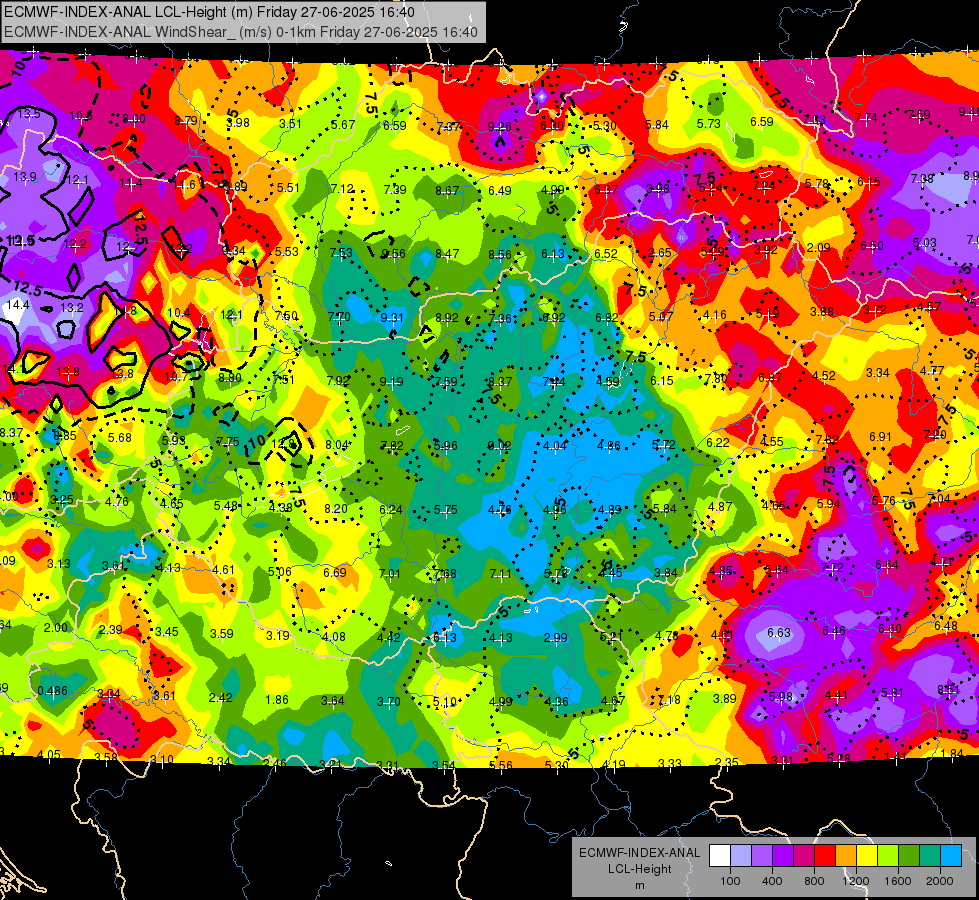Click the map value 6.91
The height and width of the screenshot is (900, 979).
(880, 437)
